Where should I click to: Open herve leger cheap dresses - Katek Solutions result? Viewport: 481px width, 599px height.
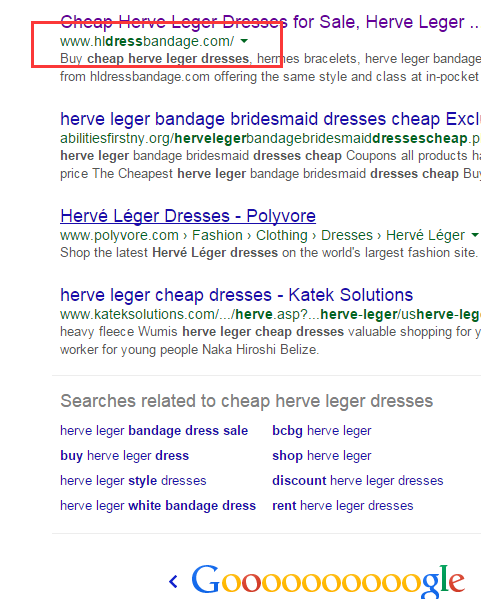(236, 295)
